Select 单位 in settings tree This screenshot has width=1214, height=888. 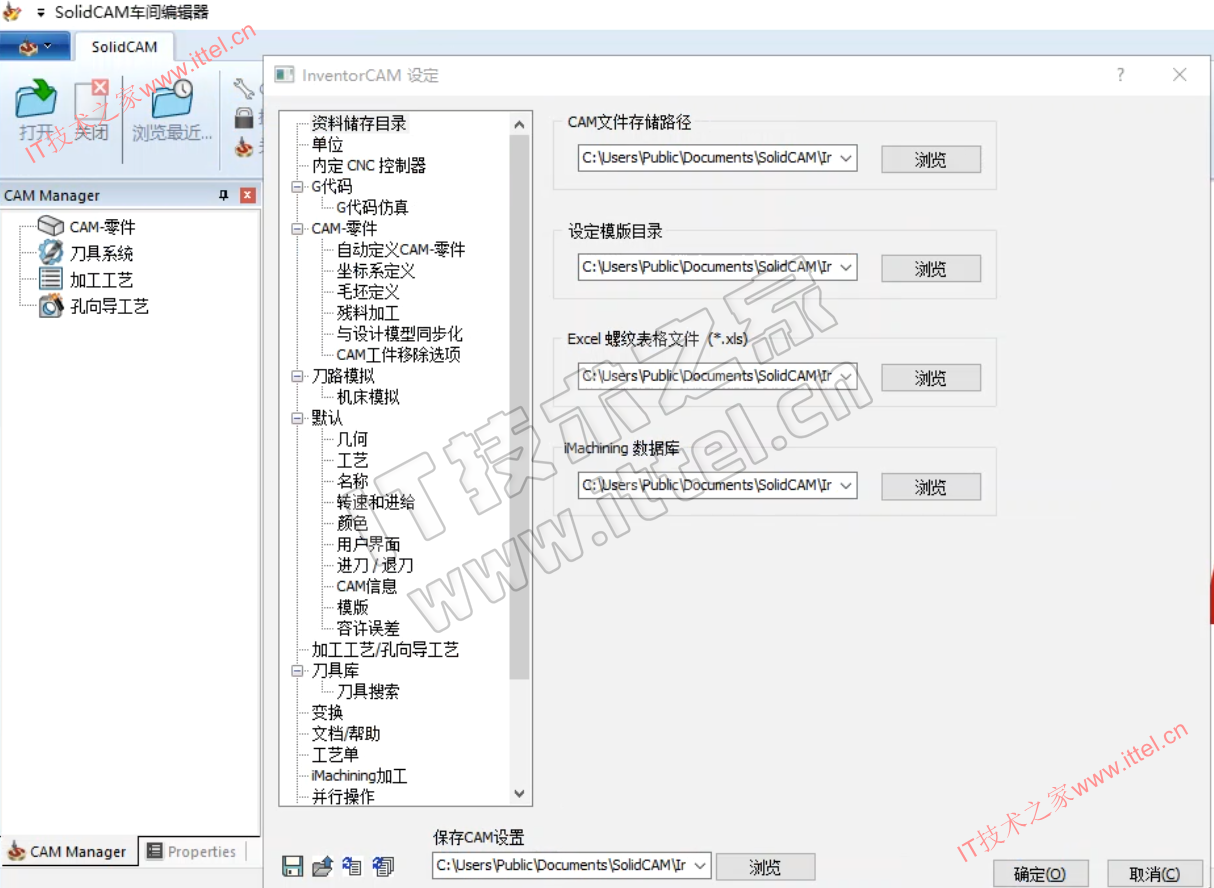(x=327, y=145)
